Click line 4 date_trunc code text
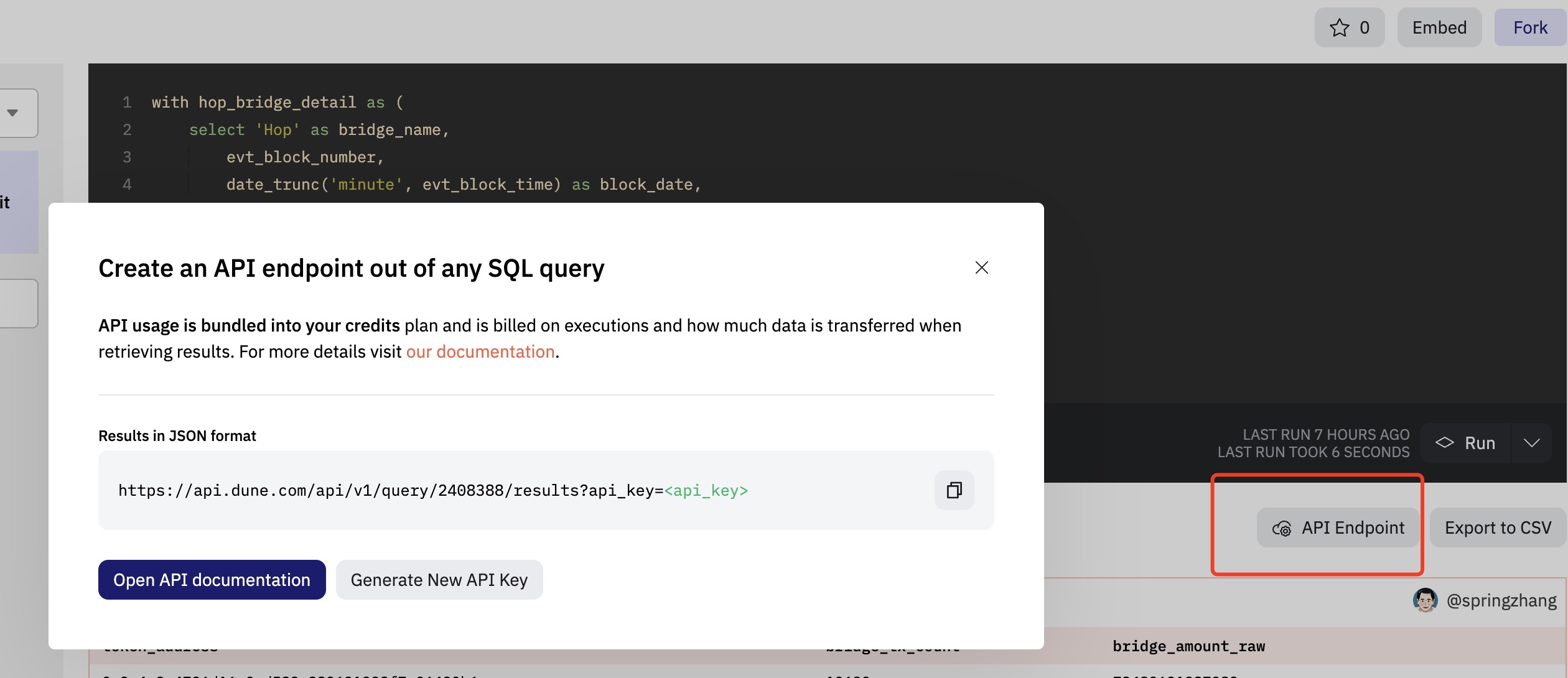Image resolution: width=1568 pixels, height=678 pixels. 464,185
